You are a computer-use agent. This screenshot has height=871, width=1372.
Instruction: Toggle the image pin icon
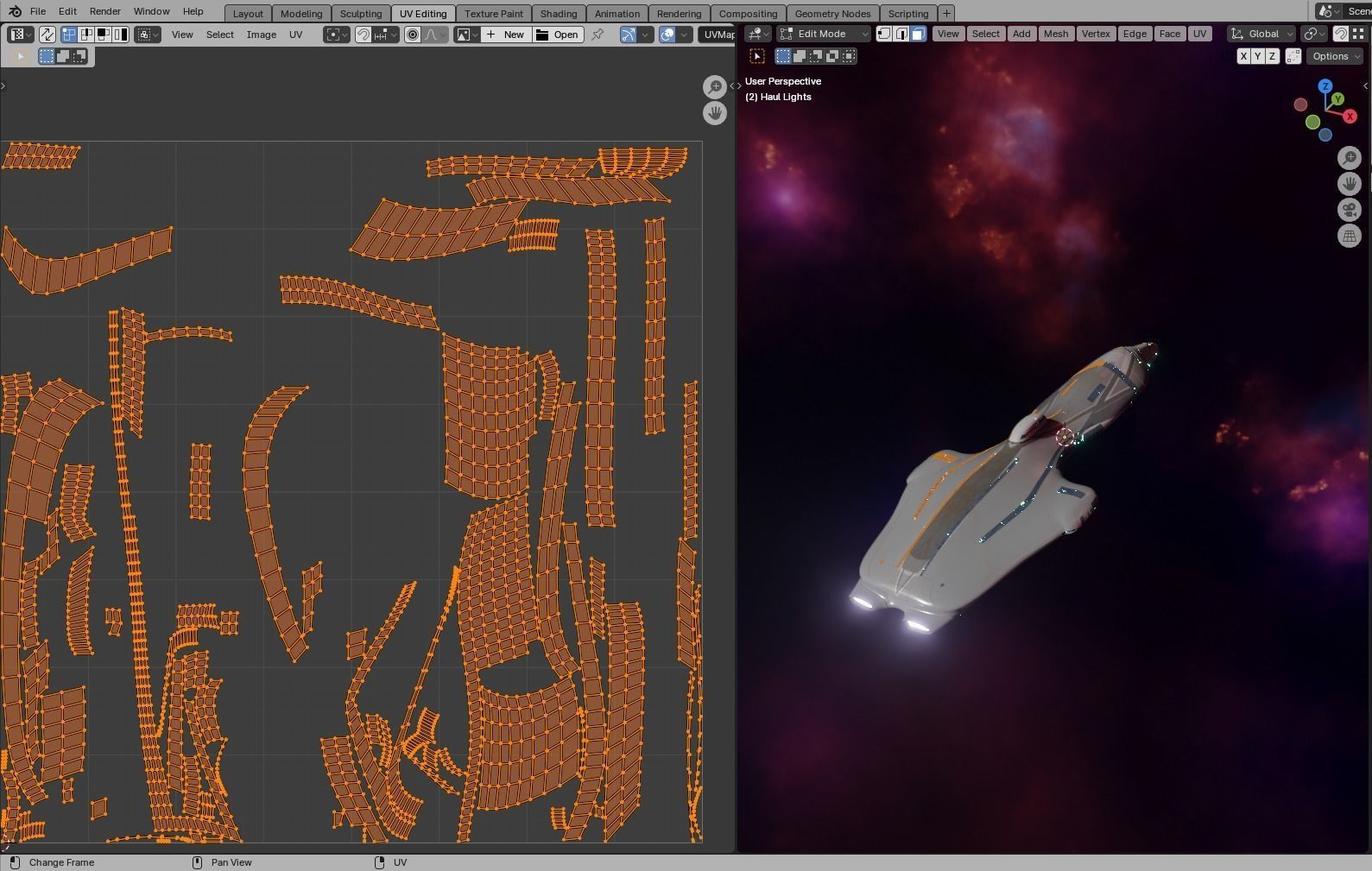(x=597, y=35)
